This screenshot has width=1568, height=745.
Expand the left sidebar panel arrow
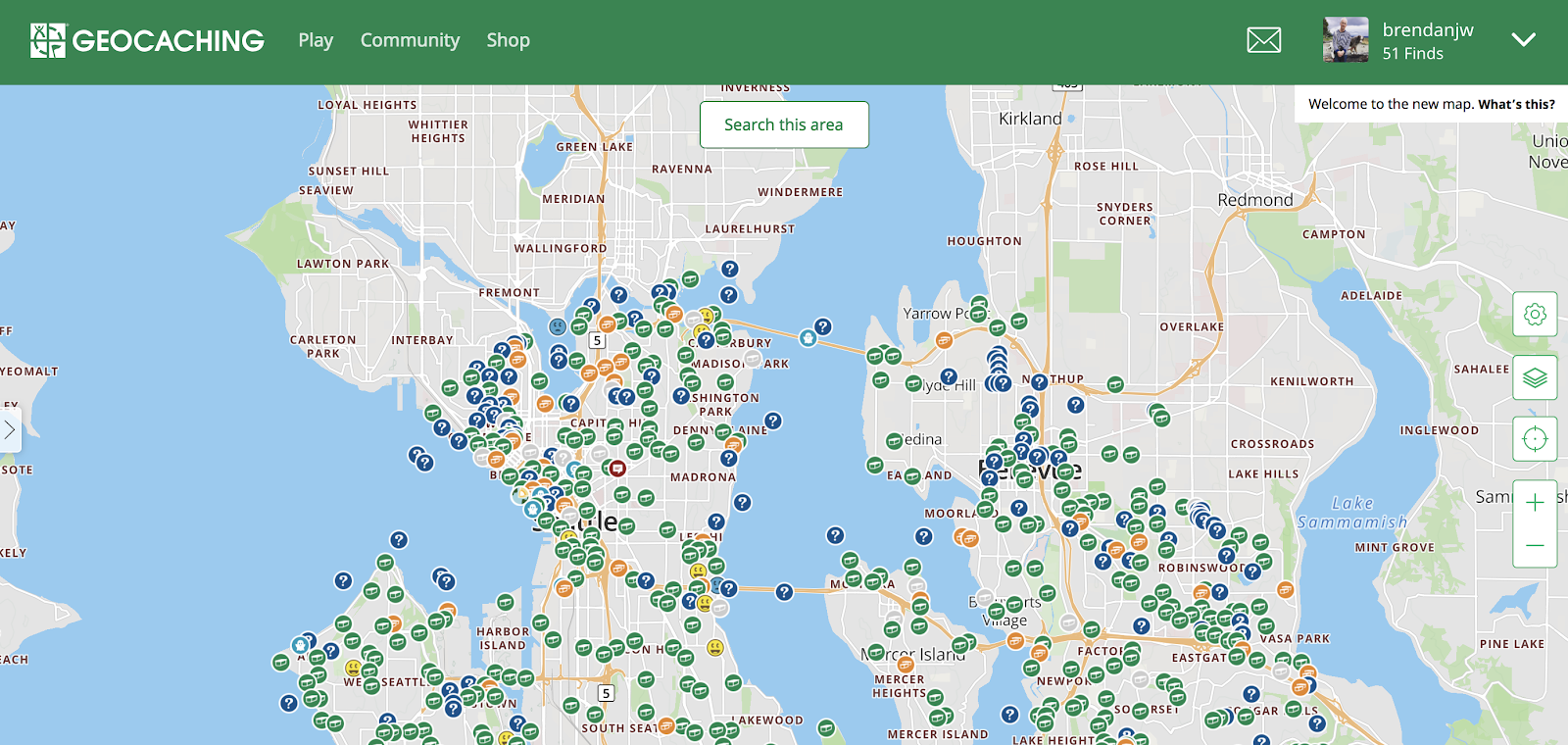point(10,430)
